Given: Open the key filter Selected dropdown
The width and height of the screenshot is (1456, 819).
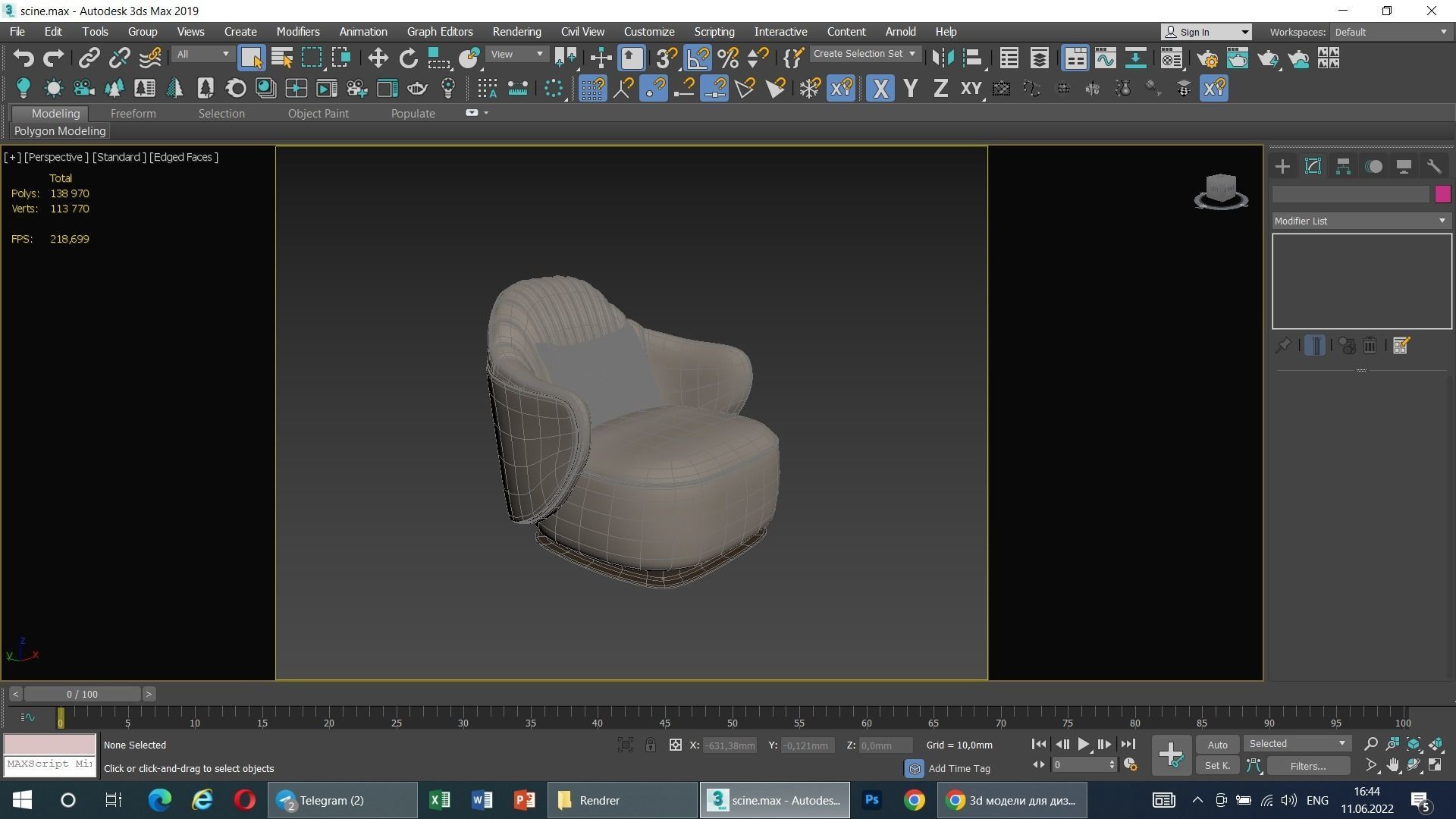Looking at the screenshot, I should [x=1298, y=744].
